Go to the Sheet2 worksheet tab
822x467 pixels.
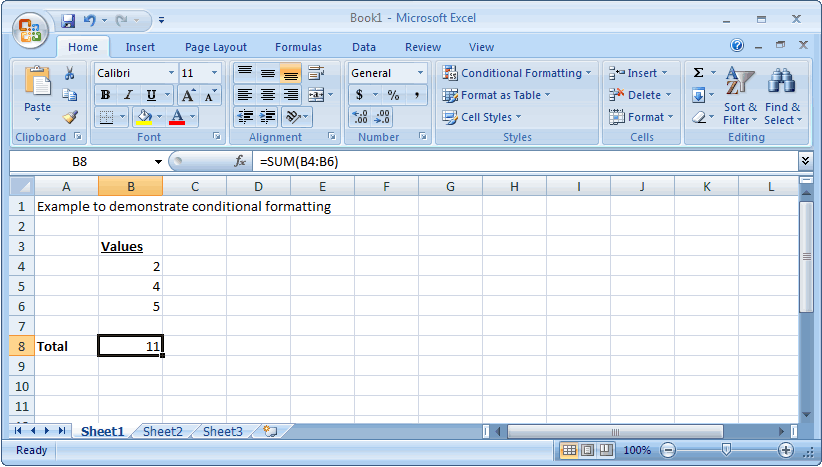click(163, 431)
